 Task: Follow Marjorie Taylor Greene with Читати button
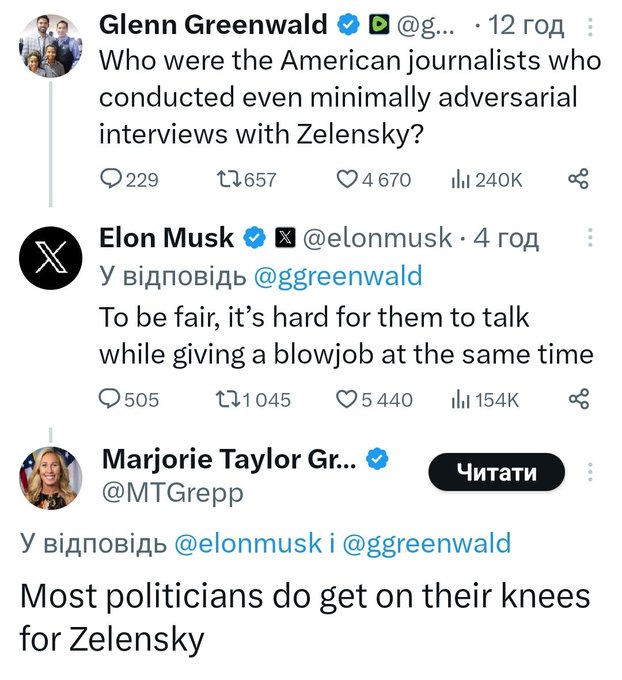[x=497, y=472]
